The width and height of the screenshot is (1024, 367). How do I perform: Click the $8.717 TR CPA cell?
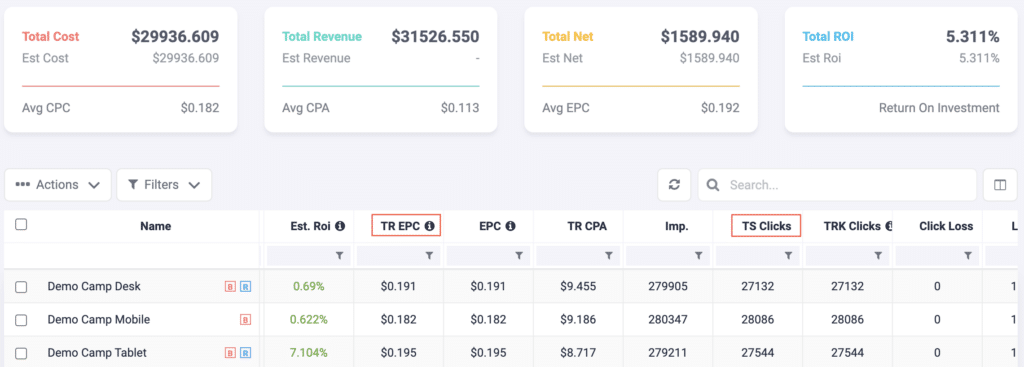[x=577, y=353]
